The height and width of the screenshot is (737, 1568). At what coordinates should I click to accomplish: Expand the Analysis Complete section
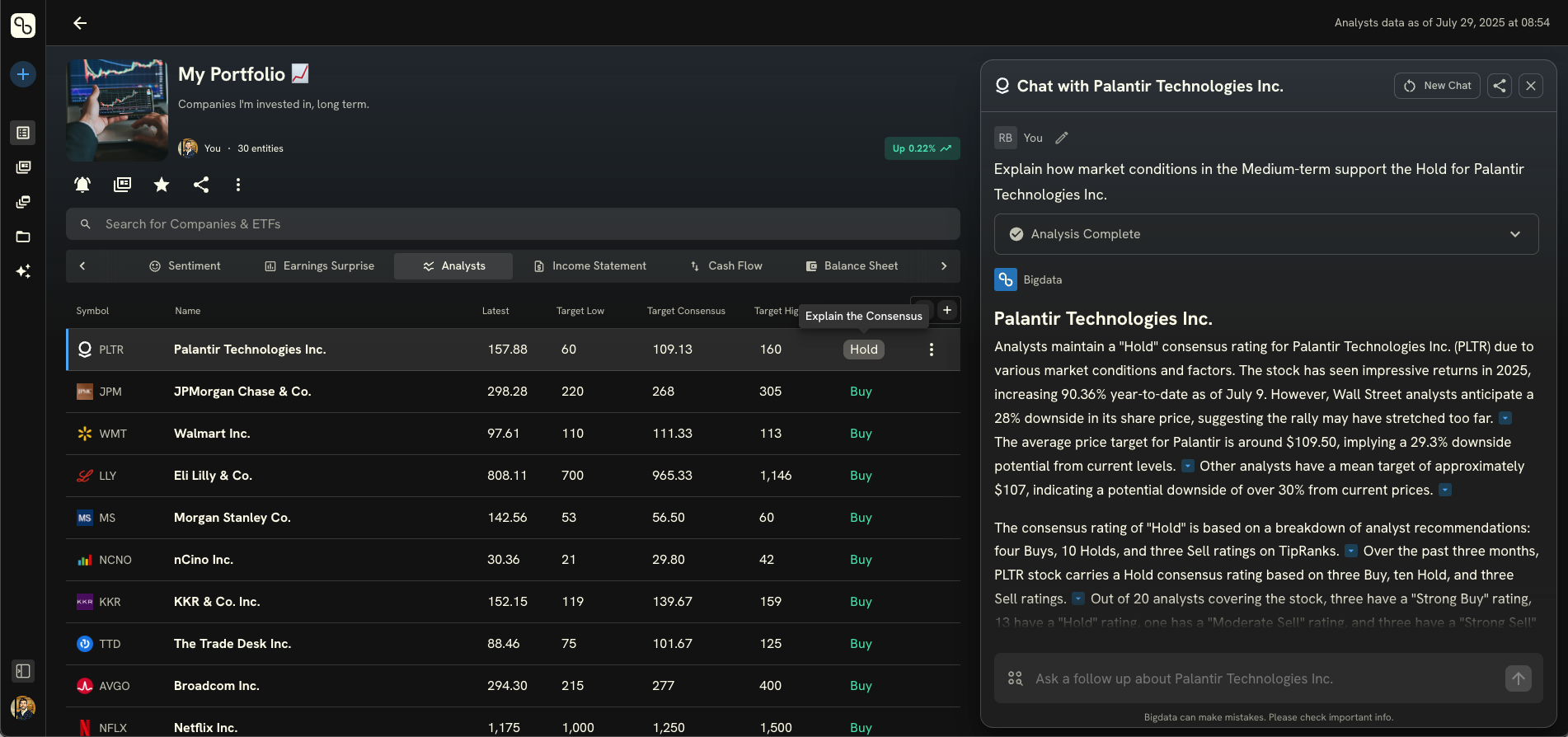pyautogui.click(x=1266, y=234)
